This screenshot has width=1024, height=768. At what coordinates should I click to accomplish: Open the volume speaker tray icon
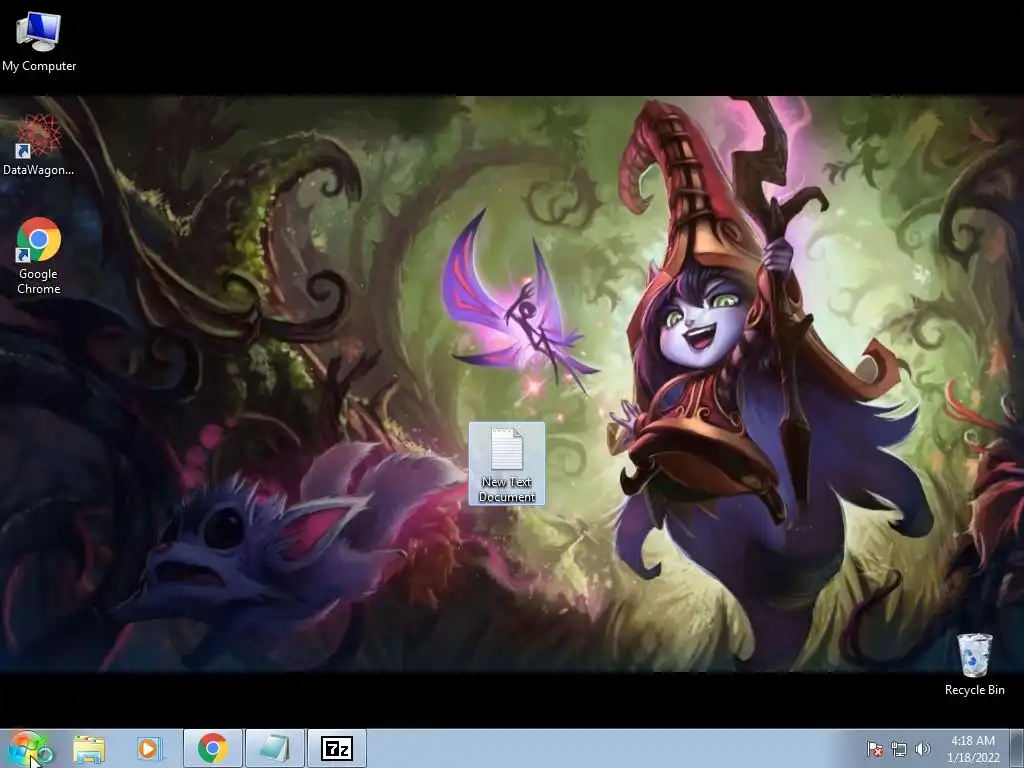[x=922, y=749]
